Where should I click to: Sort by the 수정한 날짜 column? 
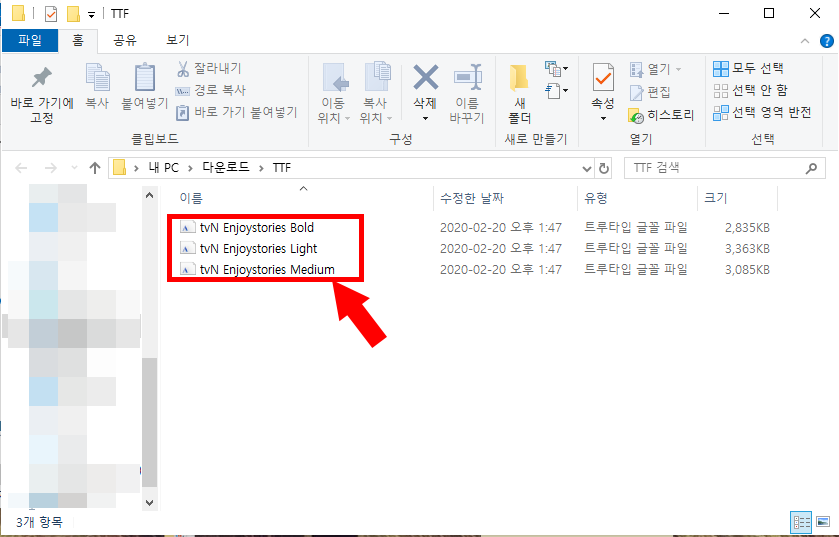[x=472, y=198]
